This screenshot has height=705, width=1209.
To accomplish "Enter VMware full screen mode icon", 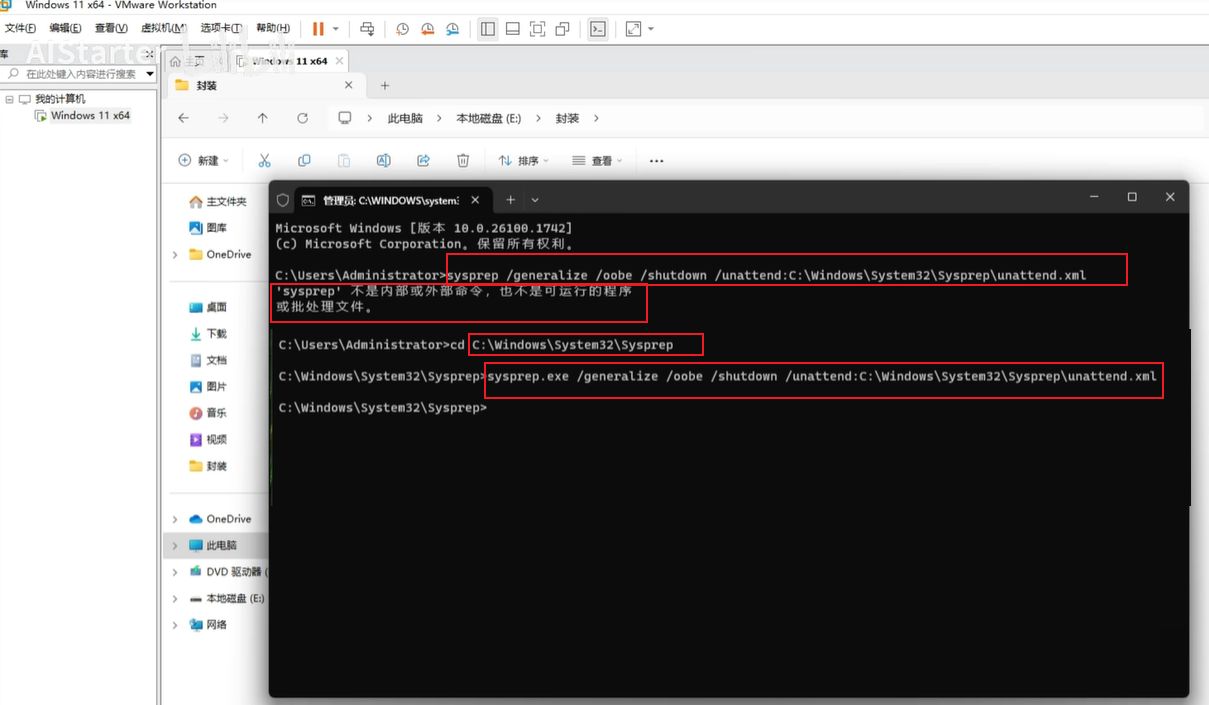I will [x=537, y=29].
